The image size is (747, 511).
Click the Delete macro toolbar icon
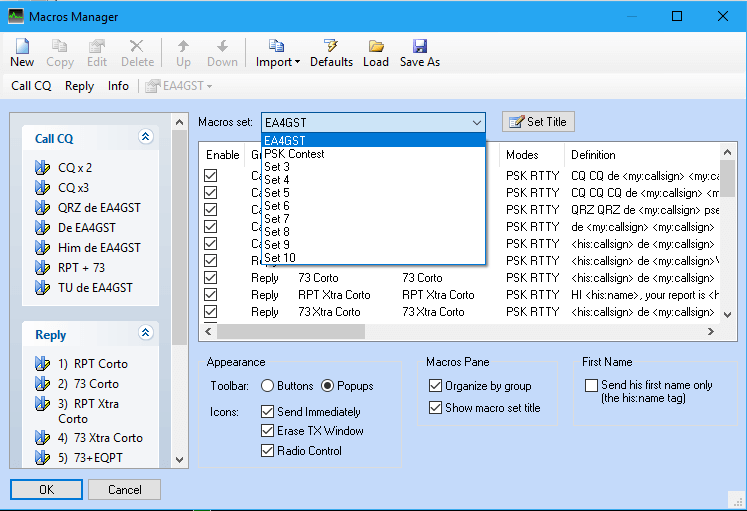[137, 53]
